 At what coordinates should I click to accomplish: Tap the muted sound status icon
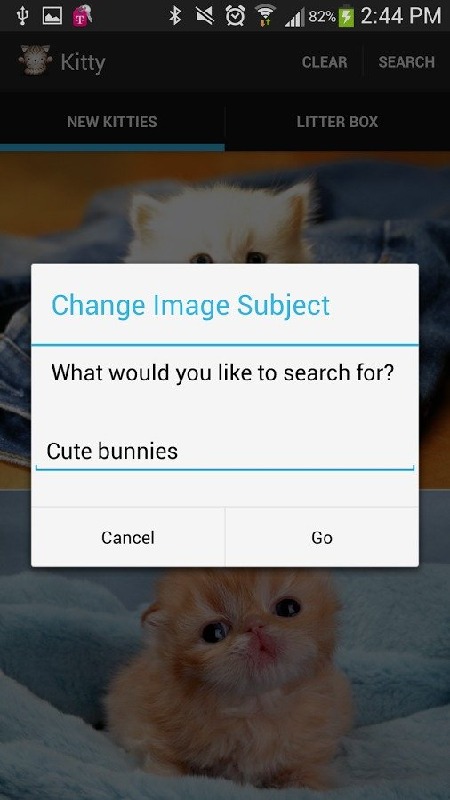[205, 16]
